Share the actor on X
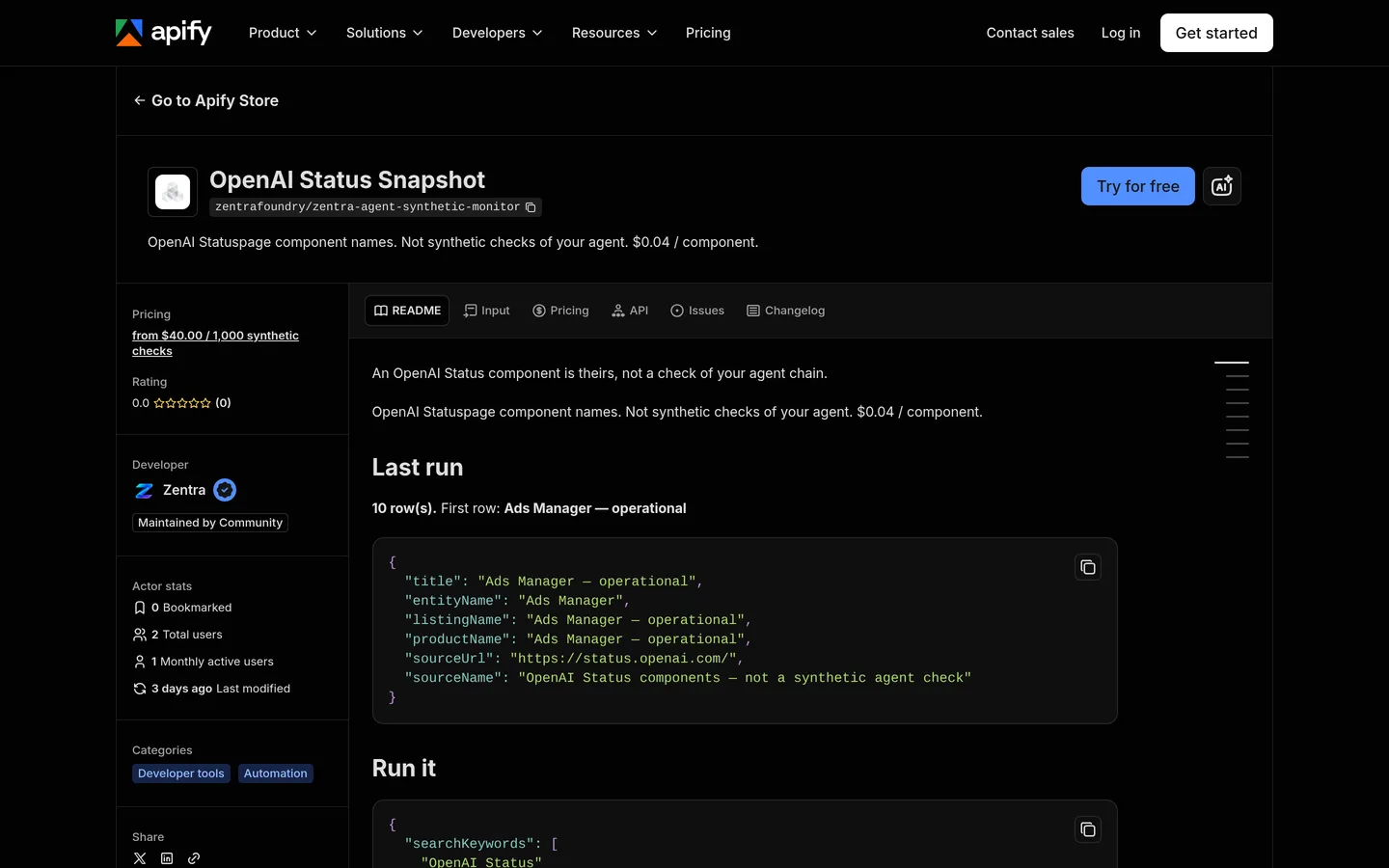The image size is (1389, 868). coord(140,858)
